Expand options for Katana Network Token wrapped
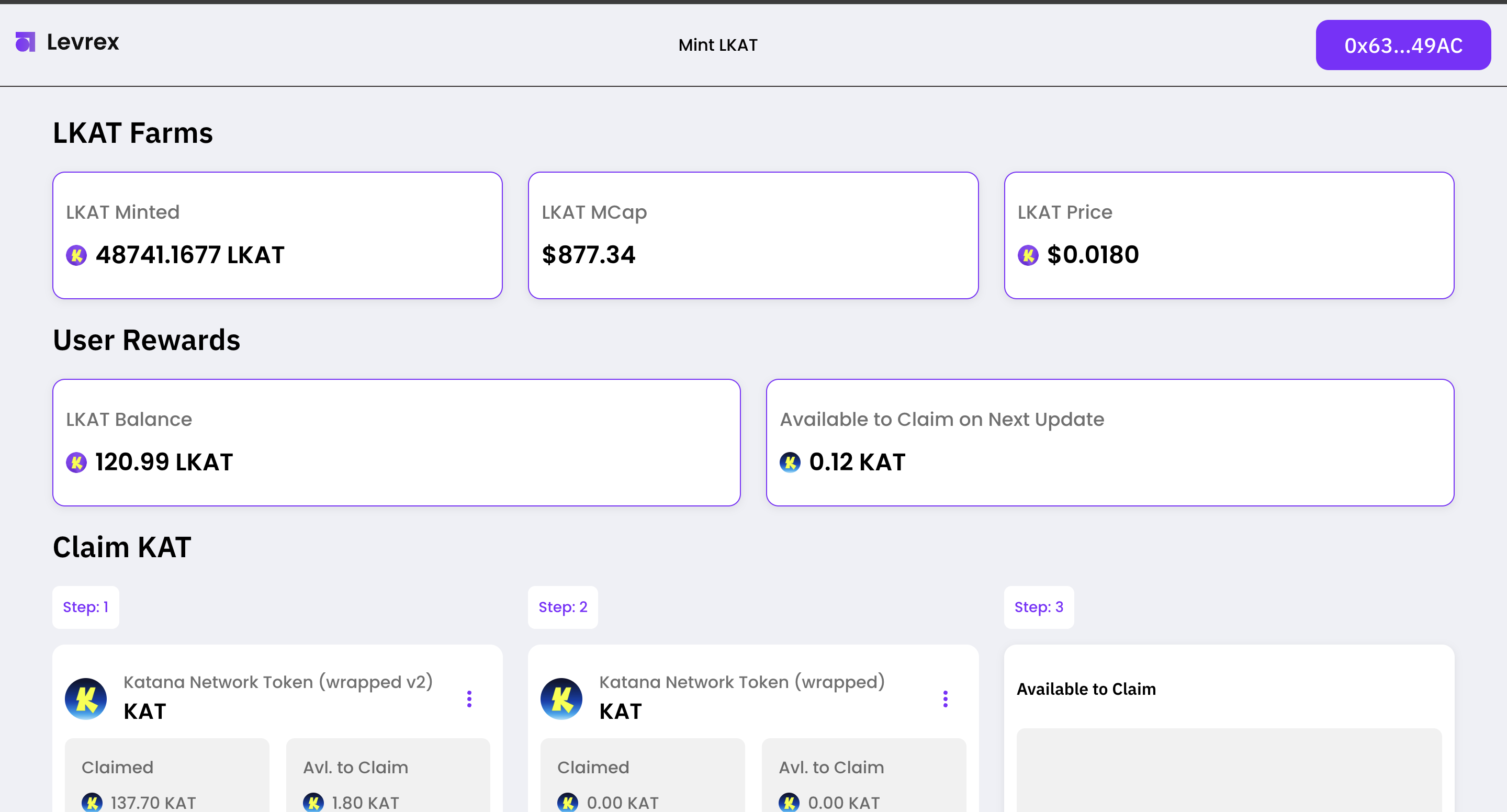This screenshot has width=1507, height=812. coord(945,698)
